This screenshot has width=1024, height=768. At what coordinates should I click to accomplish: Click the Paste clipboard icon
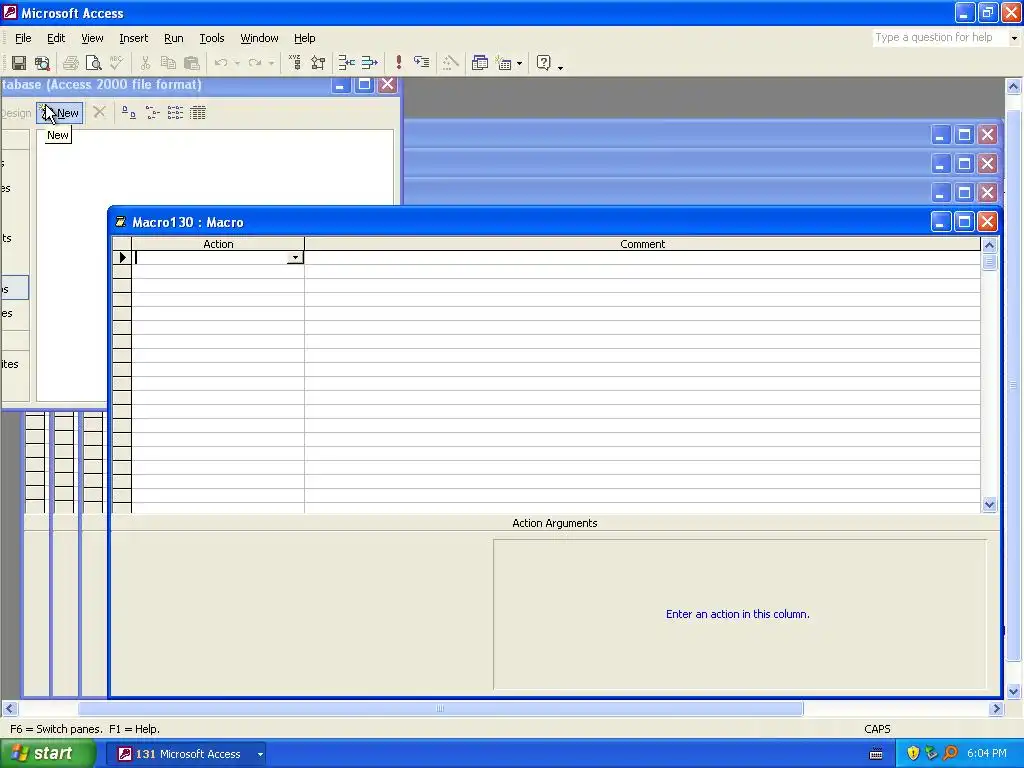(x=191, y=63)
